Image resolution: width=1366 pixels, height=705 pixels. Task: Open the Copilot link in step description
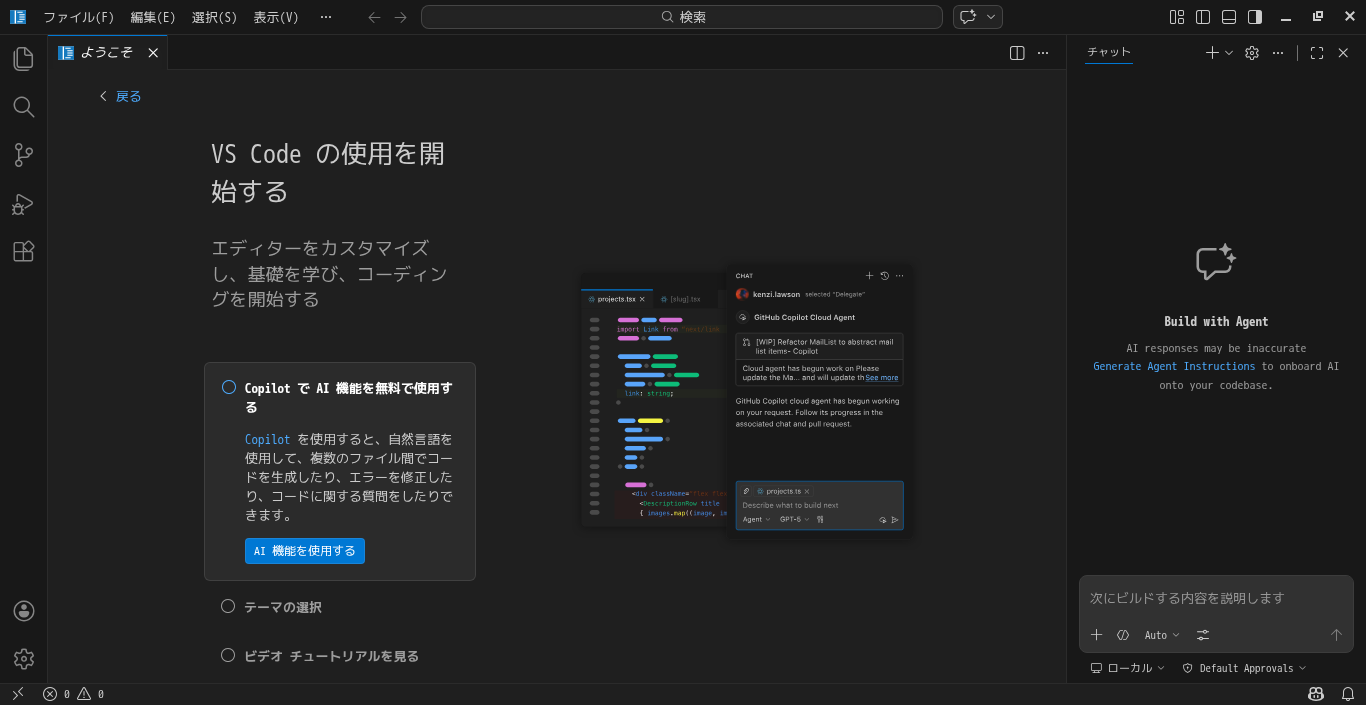(268, 439)
